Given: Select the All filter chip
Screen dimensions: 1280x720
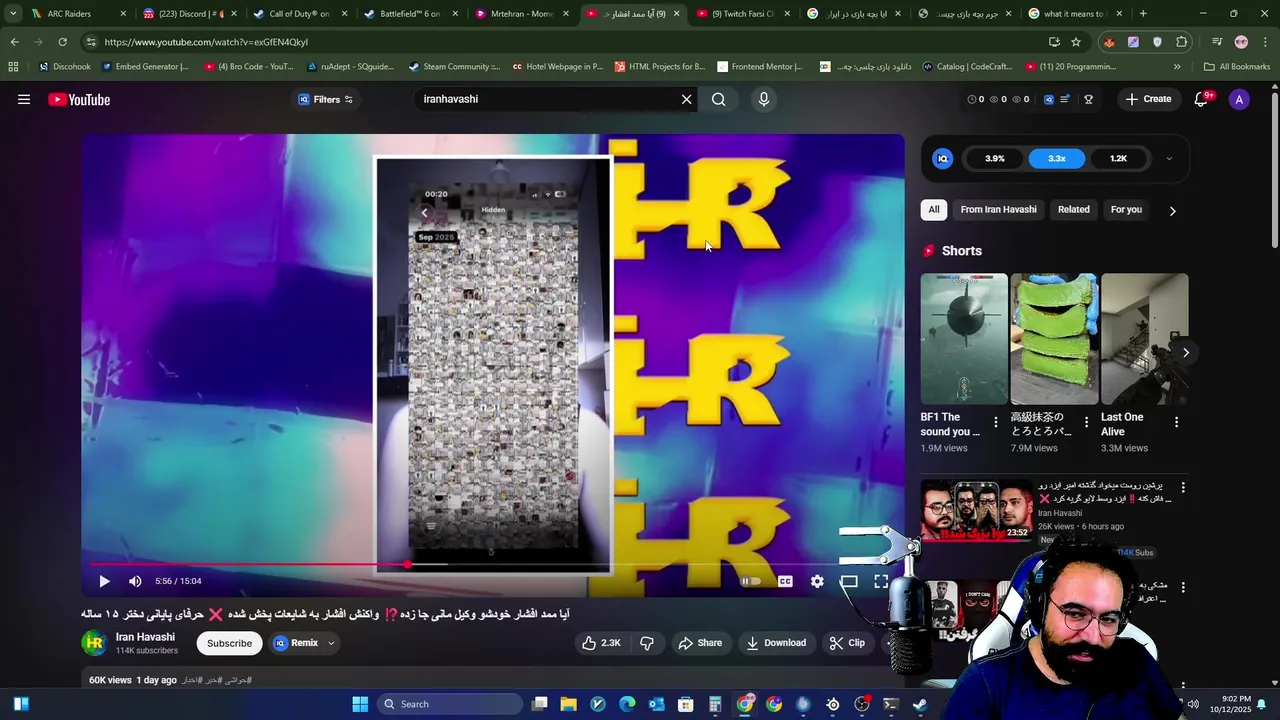Looking at the screenshot, I should click(934, 209).
